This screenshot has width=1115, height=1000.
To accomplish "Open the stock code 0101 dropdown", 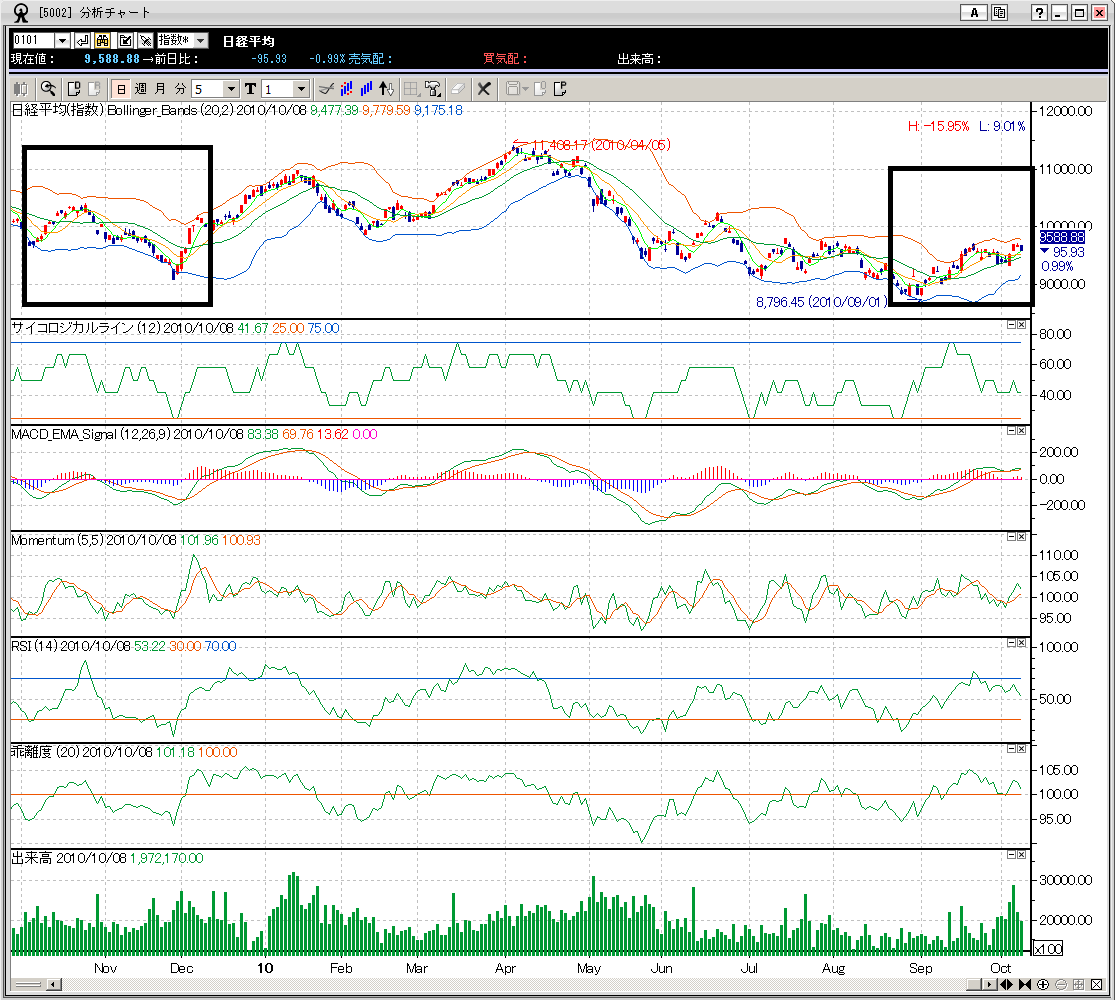I will click(62, 40).
